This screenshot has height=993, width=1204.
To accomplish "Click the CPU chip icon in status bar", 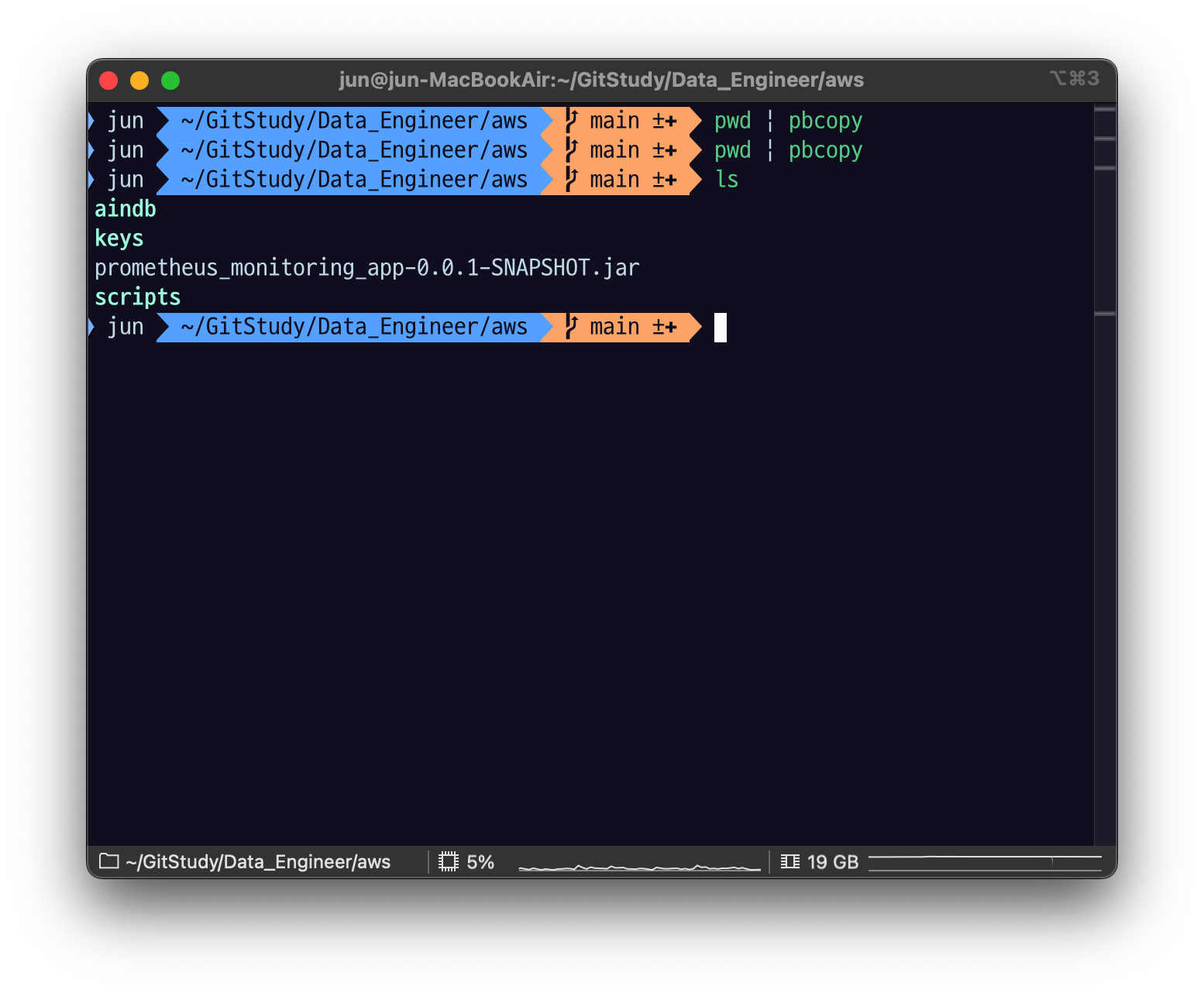I will (449, 861).
